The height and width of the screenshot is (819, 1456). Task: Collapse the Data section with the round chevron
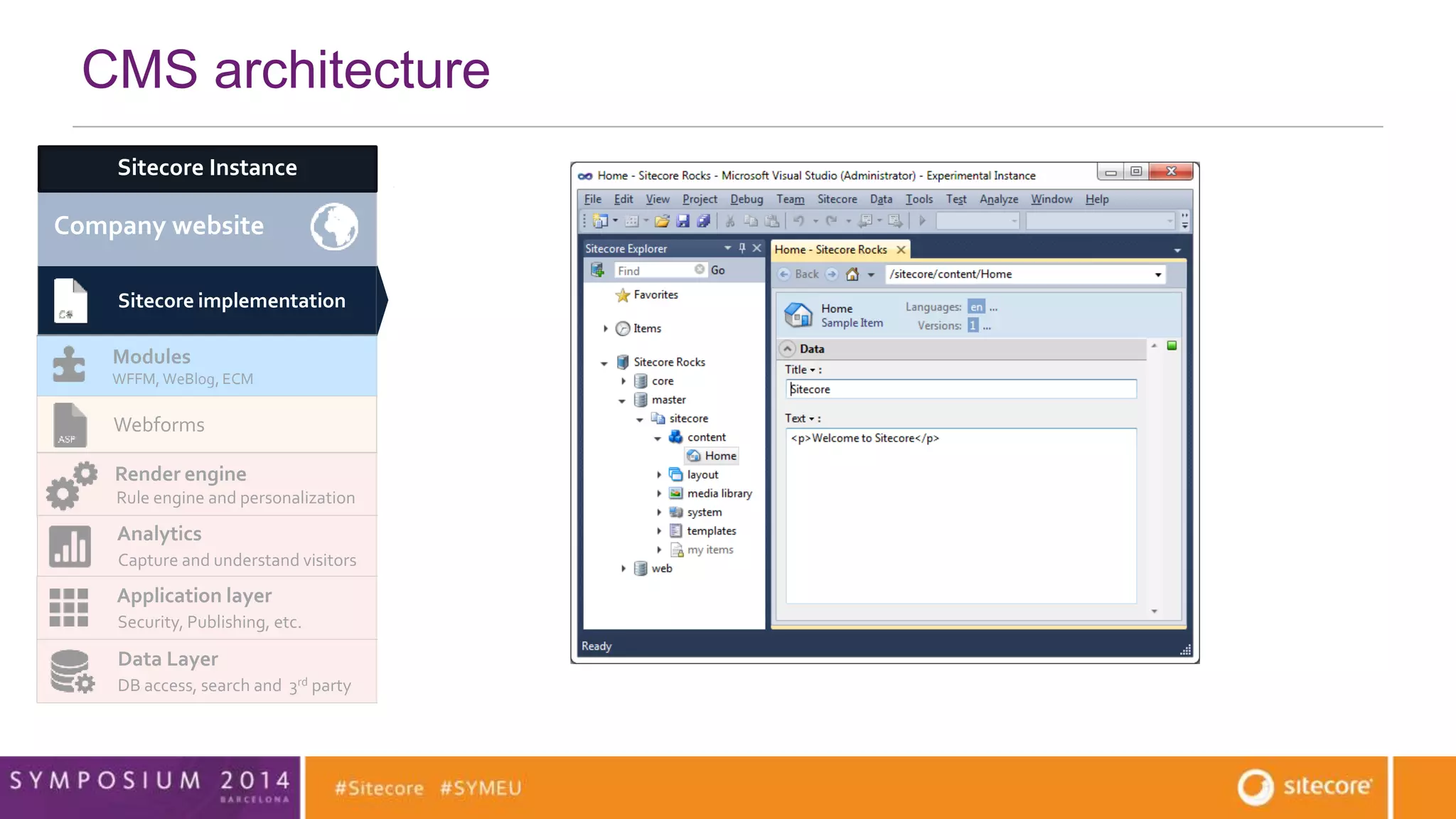(788, 349)
